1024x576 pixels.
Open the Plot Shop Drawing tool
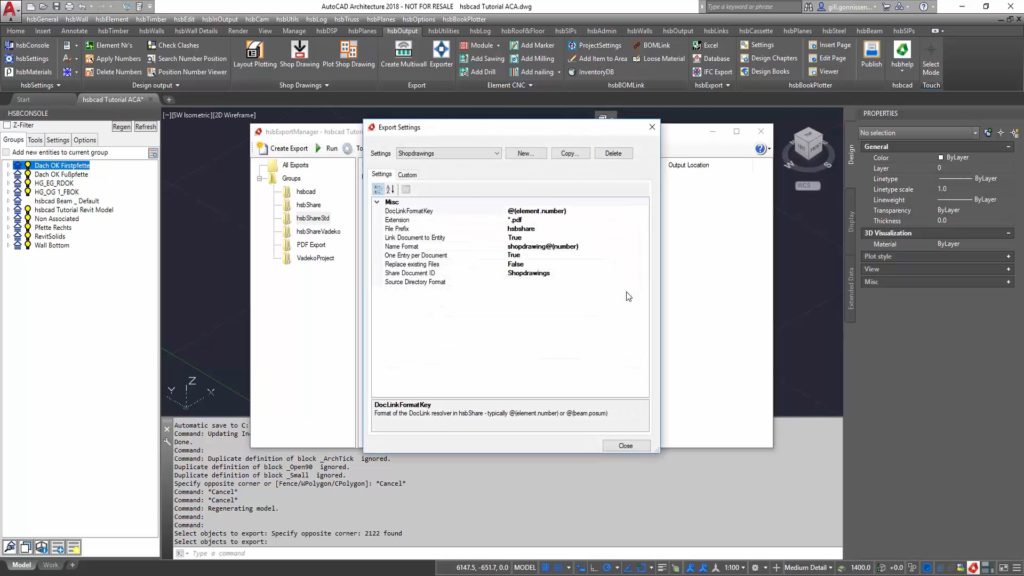(348, 54)
